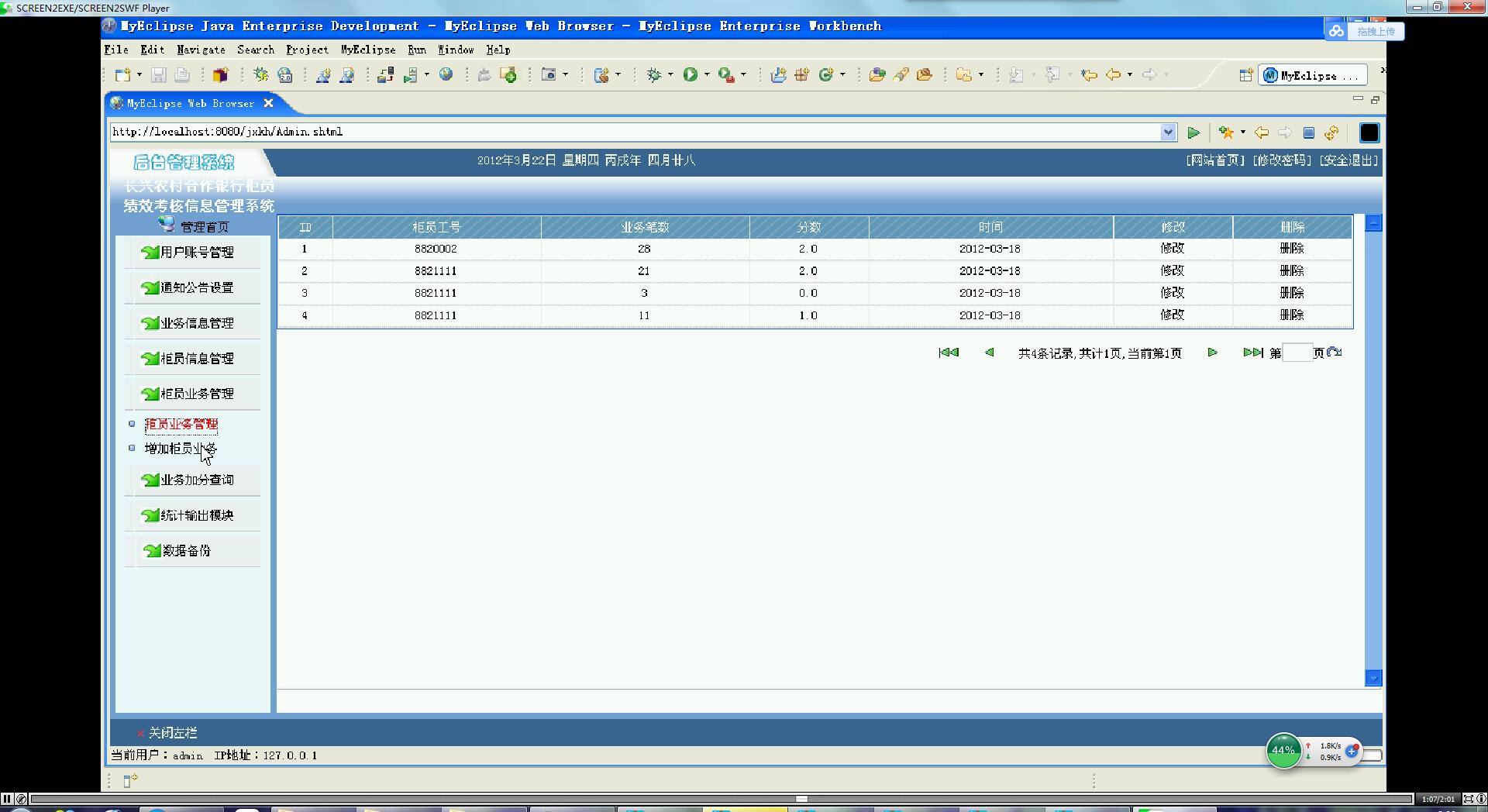The height and width of the screenshot is (812, 1488).
Task: Open 数据备份 sidebar section
Action: click(187, 551)
